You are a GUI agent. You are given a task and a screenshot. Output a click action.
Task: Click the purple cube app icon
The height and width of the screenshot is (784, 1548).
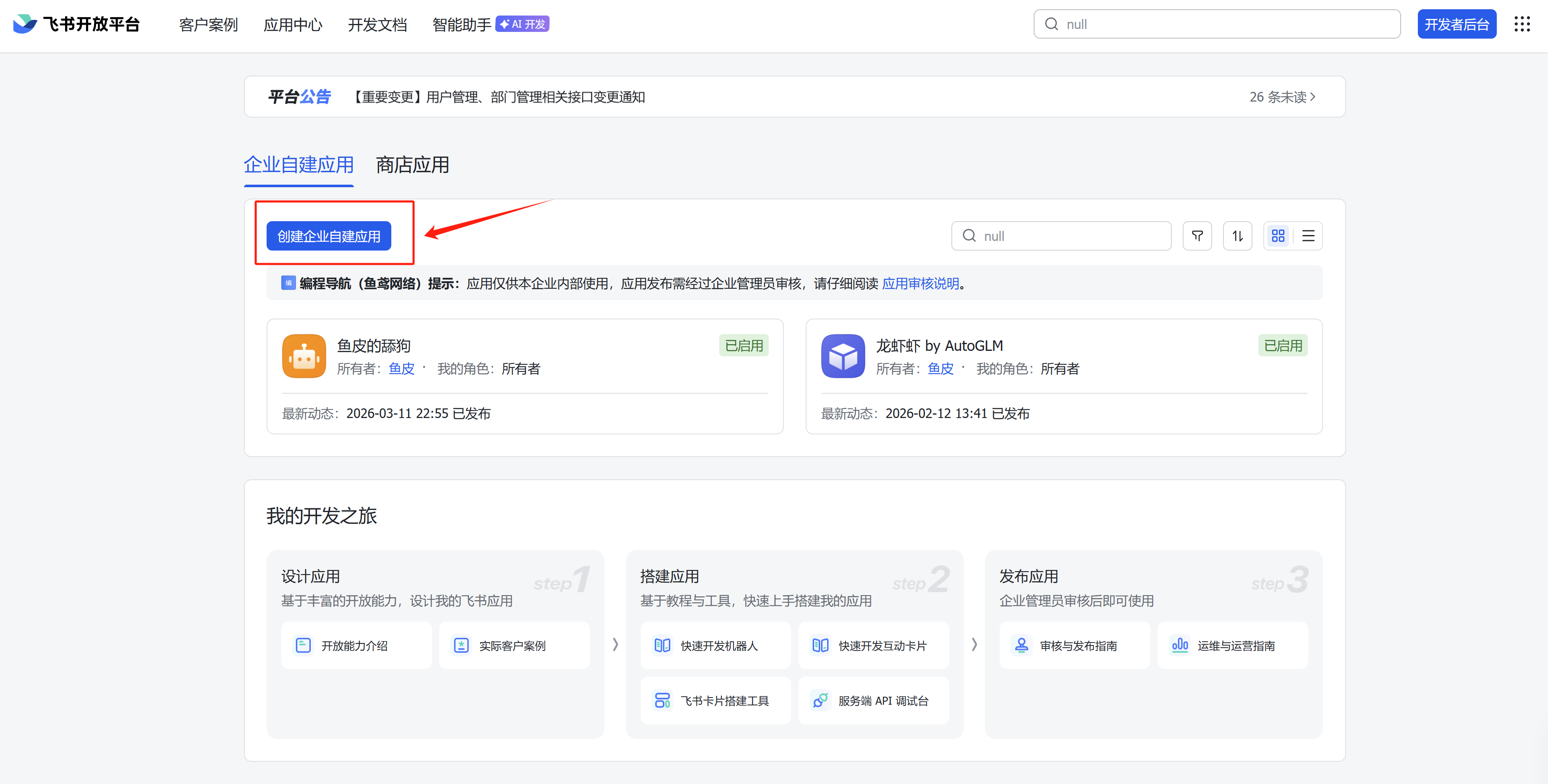click(843, 355)
